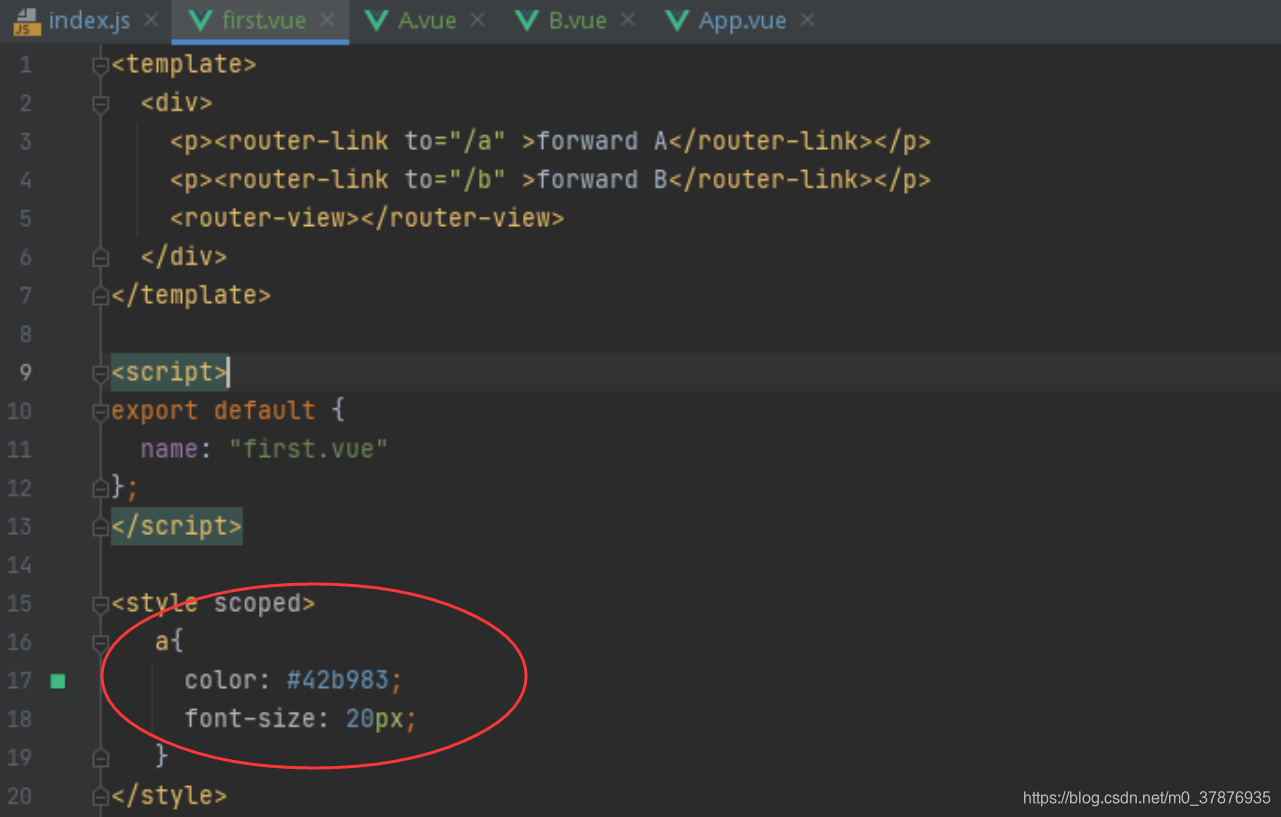Switch to the A.vue tab
Viewport: 1281px width, 817px height.
coord(425,21)
